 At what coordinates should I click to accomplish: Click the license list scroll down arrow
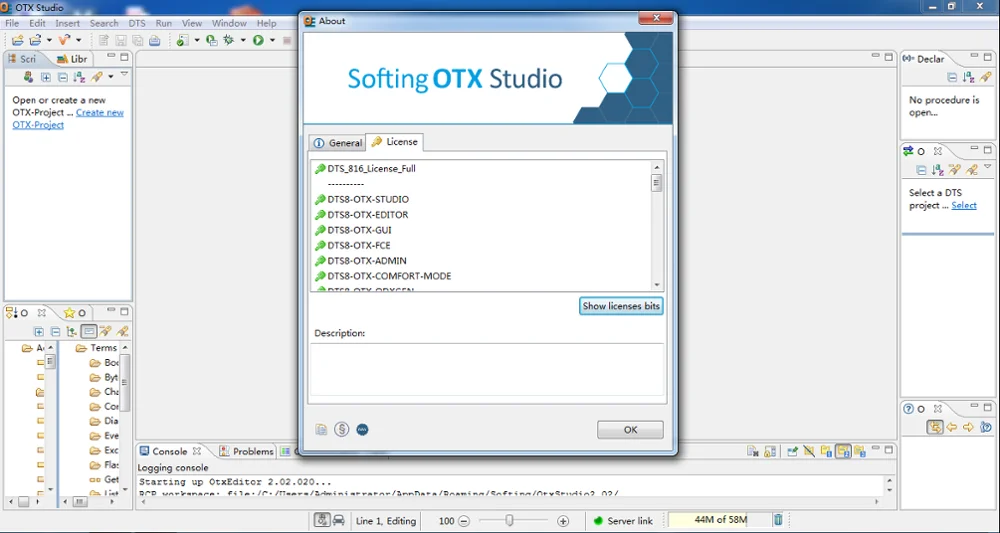click(x=657, y=285)
